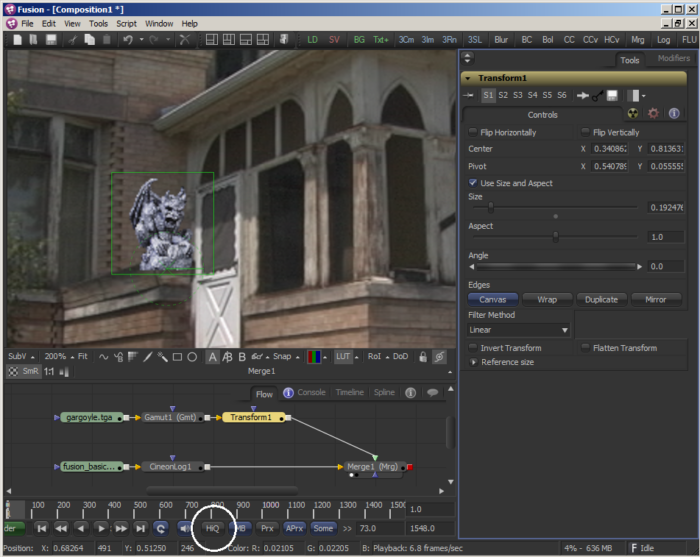Expand the Reference size section

473,362
